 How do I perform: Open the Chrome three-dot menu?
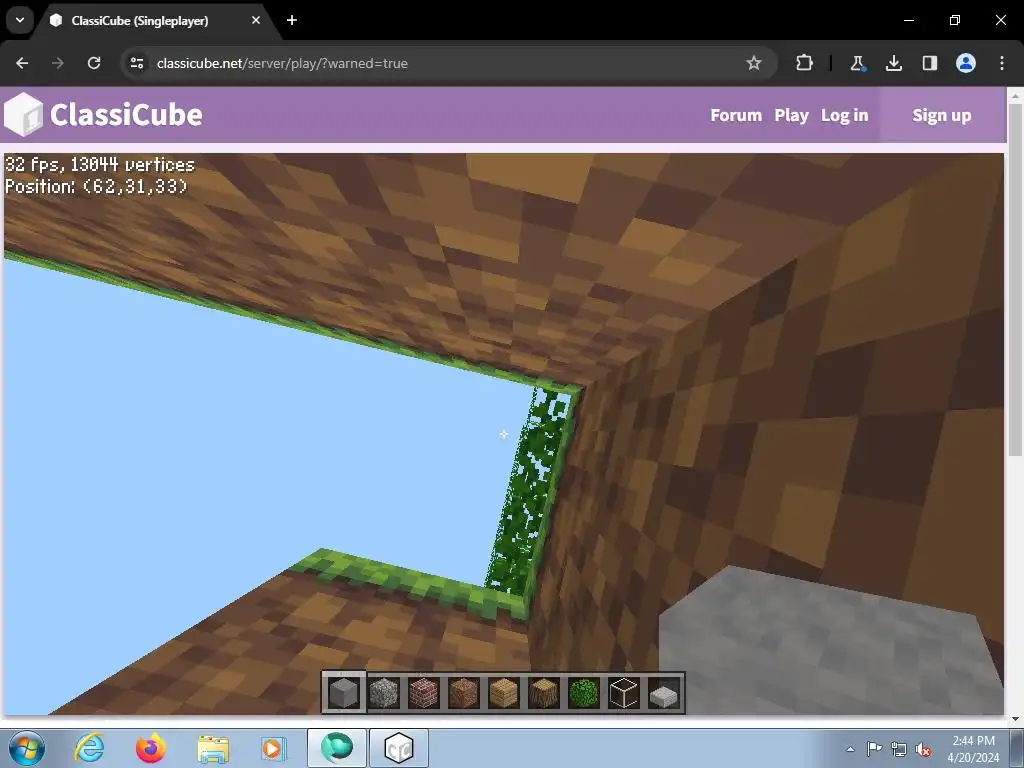coord(1002,63)
